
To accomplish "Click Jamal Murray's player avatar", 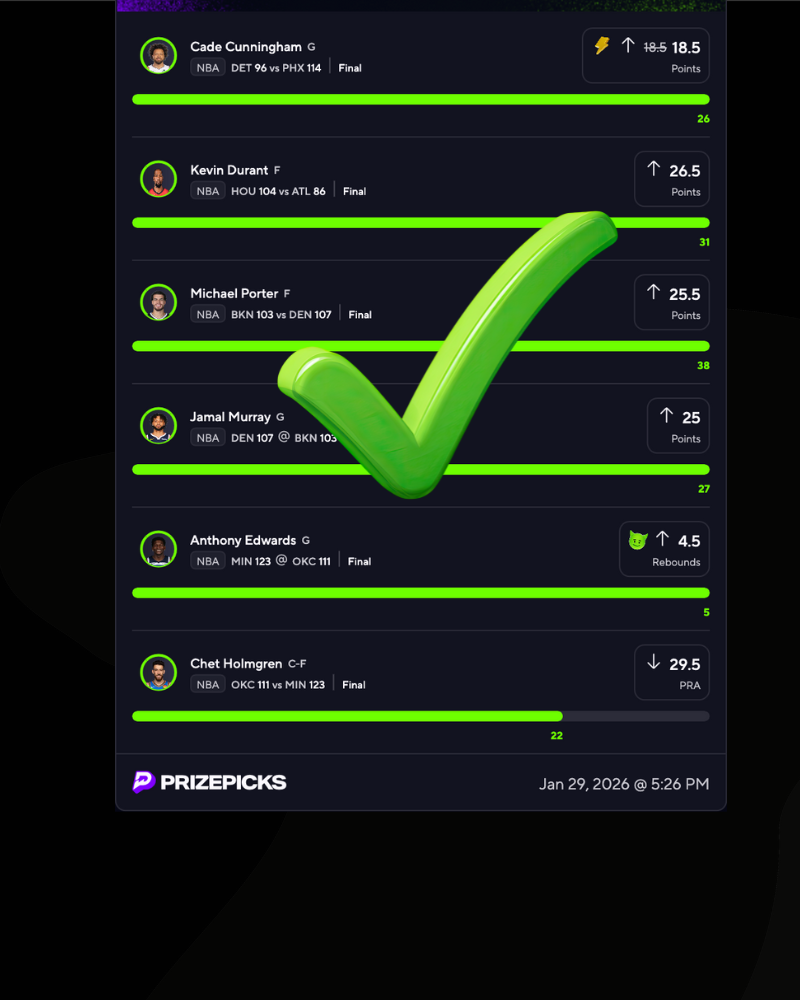I will [x=158, y=425].
